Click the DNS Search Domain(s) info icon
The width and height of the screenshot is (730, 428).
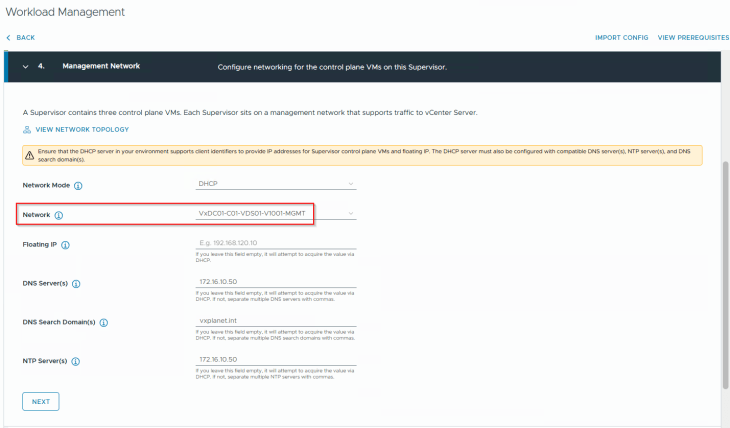(x=104, y=322)
